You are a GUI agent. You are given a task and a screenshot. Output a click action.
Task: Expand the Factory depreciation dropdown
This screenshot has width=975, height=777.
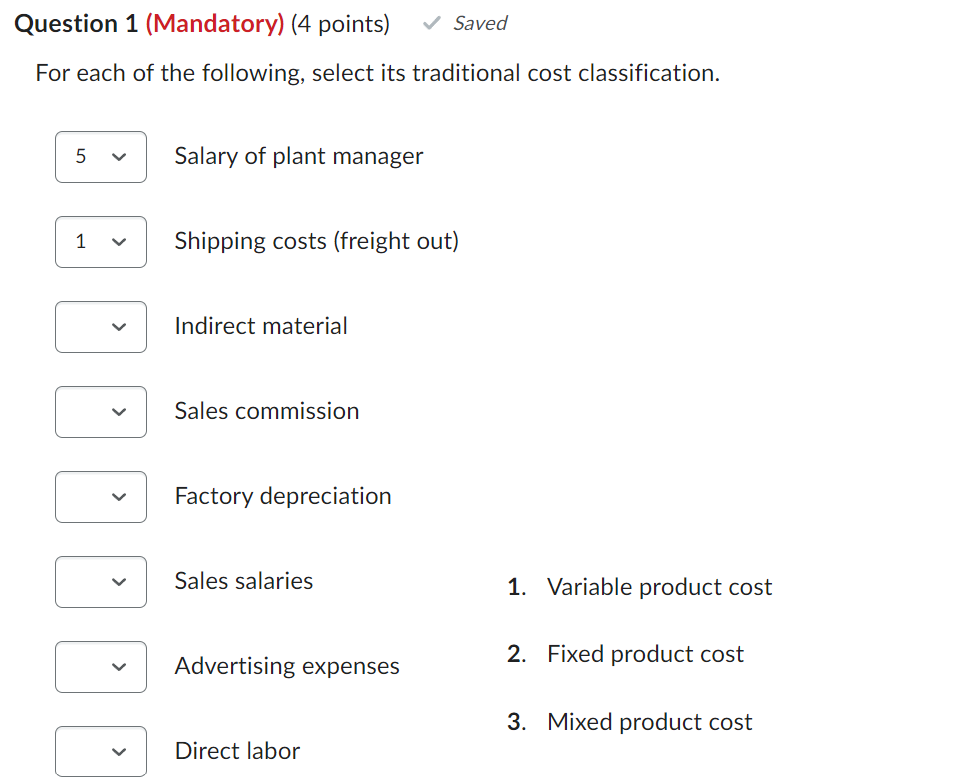(x=101, y=497)
